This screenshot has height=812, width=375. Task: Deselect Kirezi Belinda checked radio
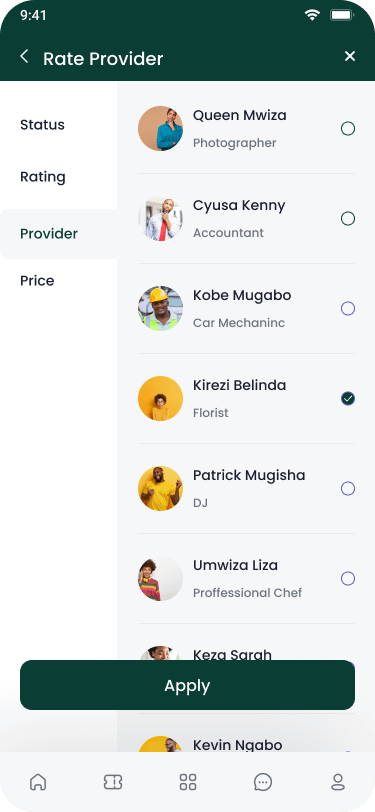348,399
